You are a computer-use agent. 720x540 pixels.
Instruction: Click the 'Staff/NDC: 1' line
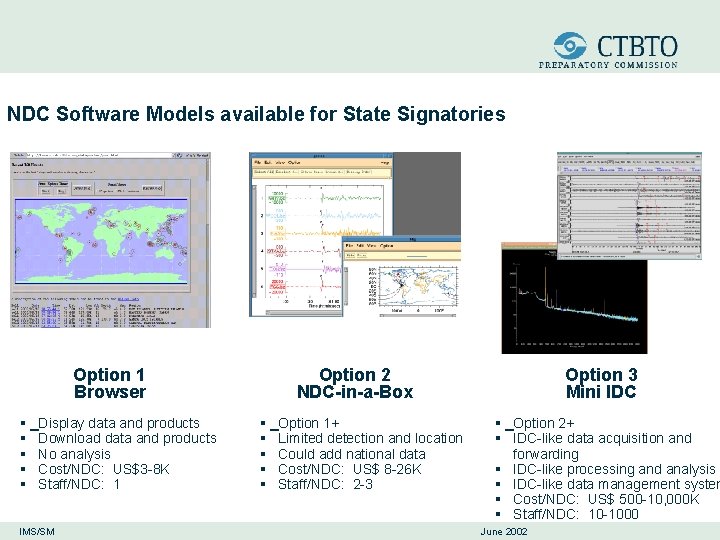coord(79,484)
